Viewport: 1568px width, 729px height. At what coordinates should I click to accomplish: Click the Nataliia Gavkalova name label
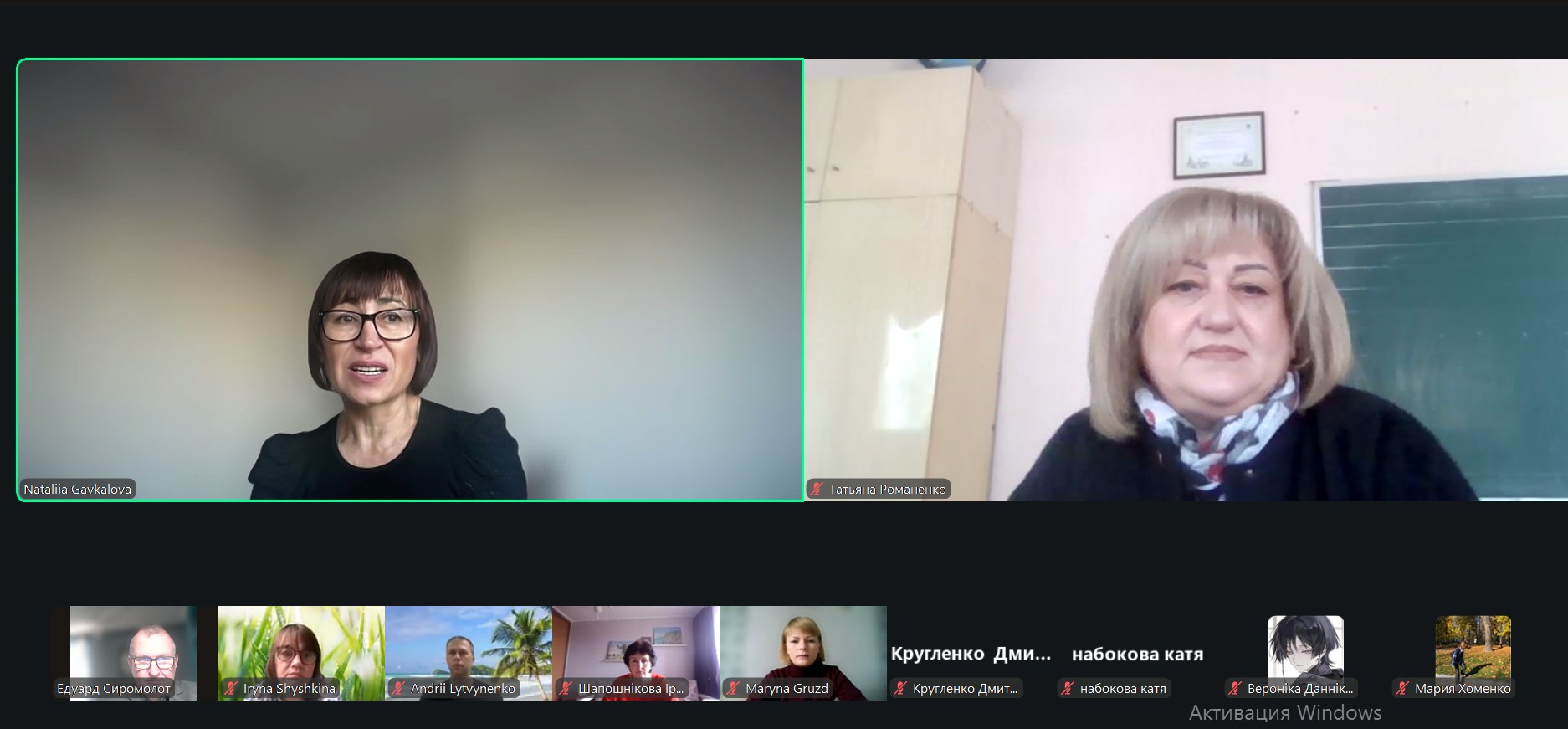(77, 490)
